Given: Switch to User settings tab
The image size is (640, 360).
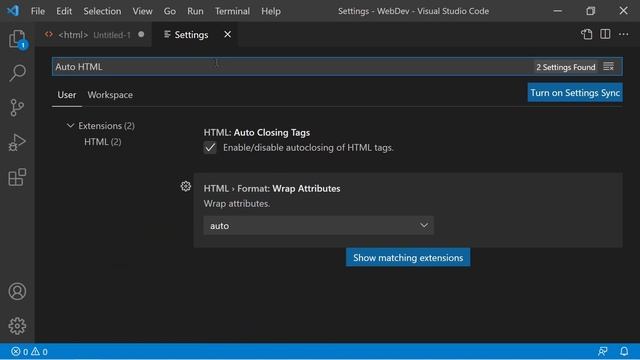Looking at the screenshot, I should (67, 95).
